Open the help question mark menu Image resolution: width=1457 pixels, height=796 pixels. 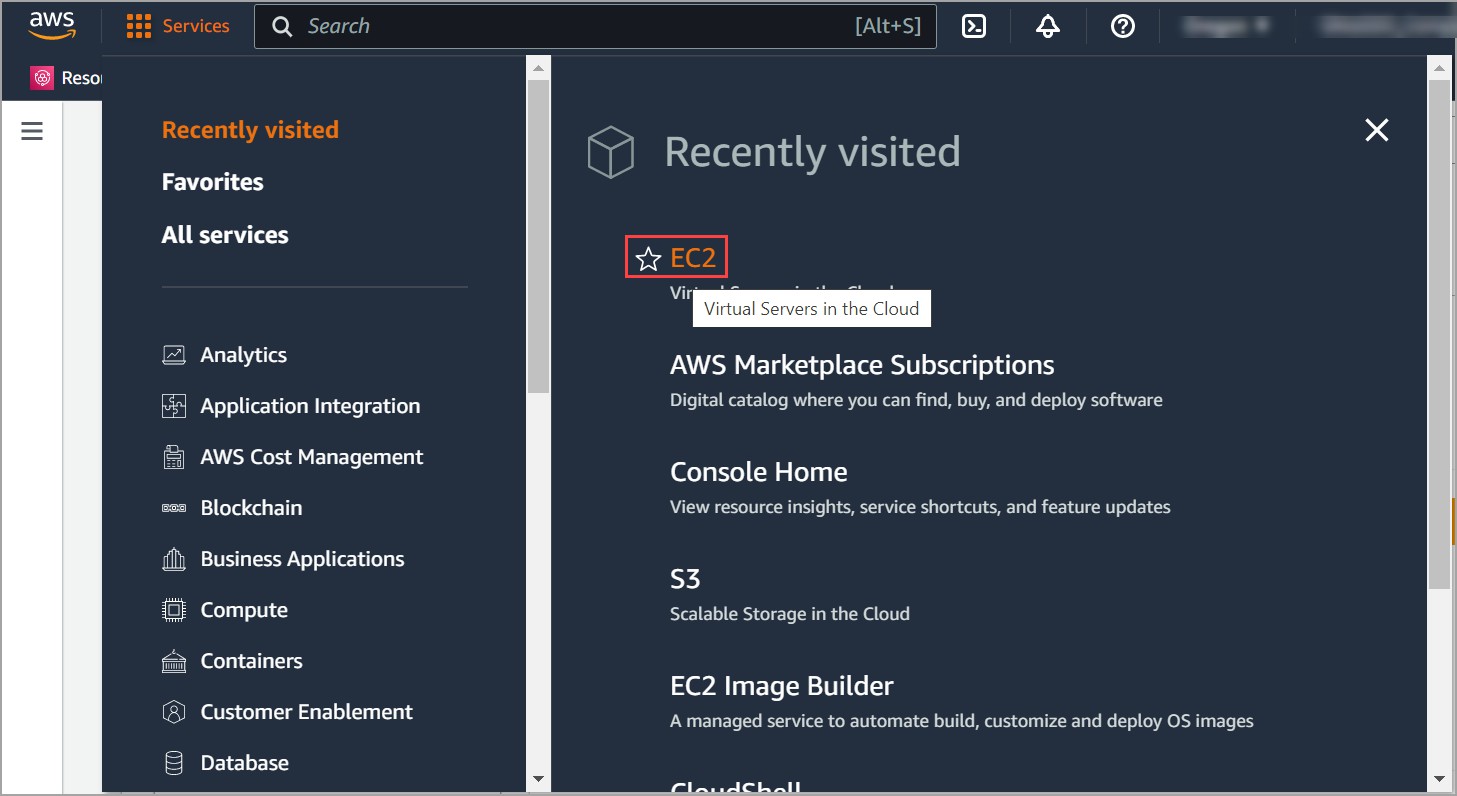click(1123, 27)
